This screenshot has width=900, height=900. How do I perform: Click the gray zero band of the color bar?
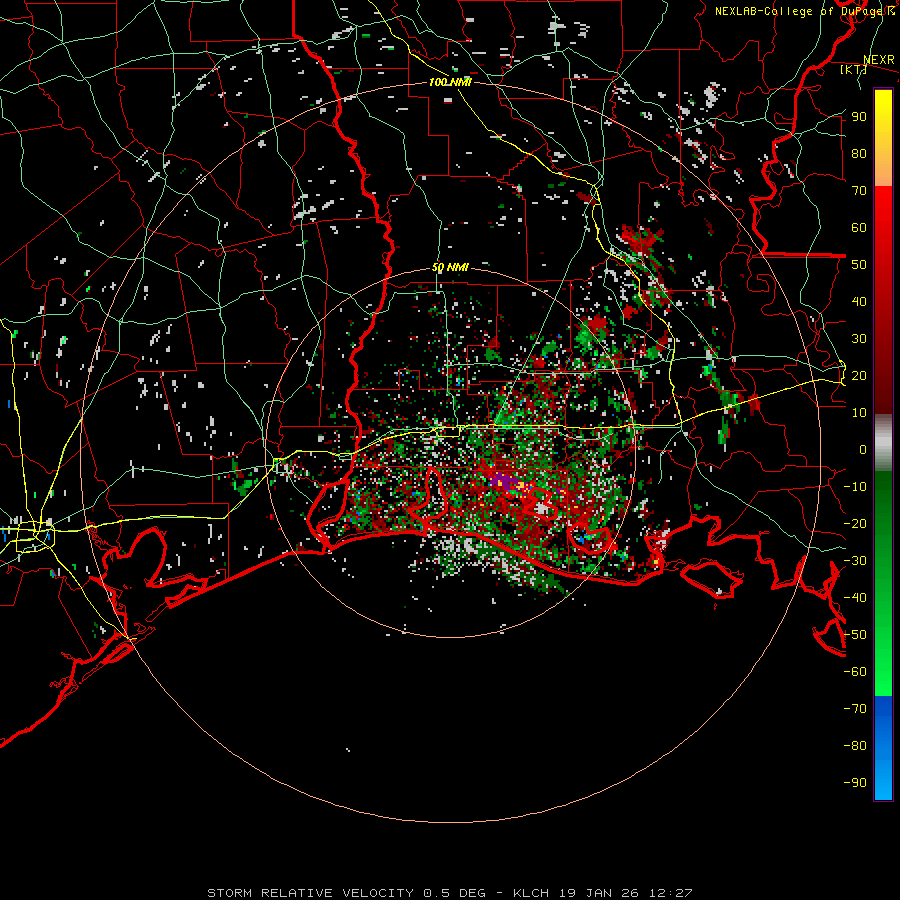883,443
